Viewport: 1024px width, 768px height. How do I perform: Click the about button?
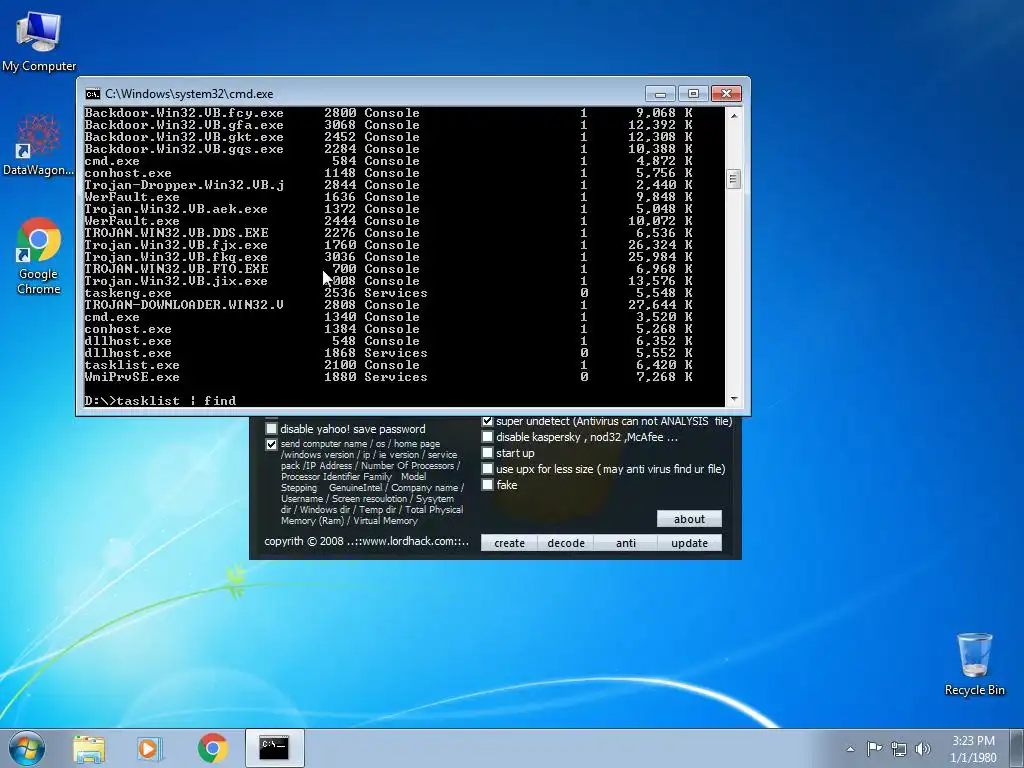tap(689, 519)
